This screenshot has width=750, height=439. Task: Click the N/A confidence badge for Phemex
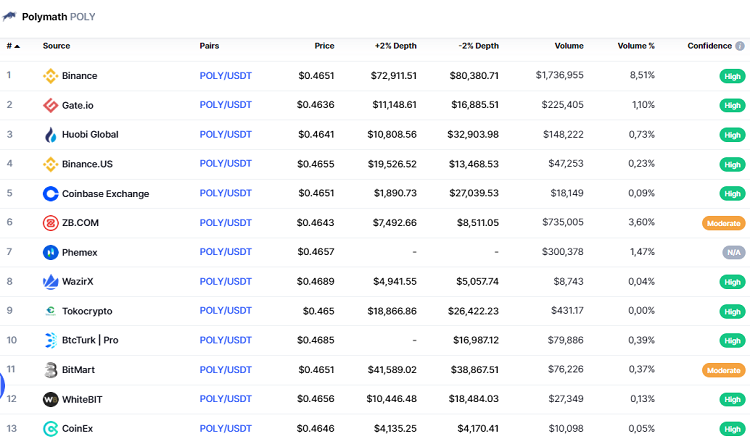[x=733, y=252]
